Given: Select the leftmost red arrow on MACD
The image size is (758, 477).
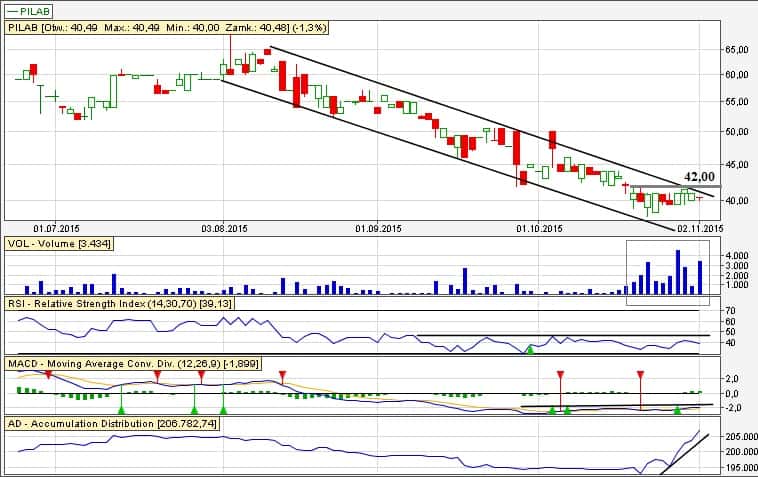Looking at the screenshot, I should pos(48,375).
